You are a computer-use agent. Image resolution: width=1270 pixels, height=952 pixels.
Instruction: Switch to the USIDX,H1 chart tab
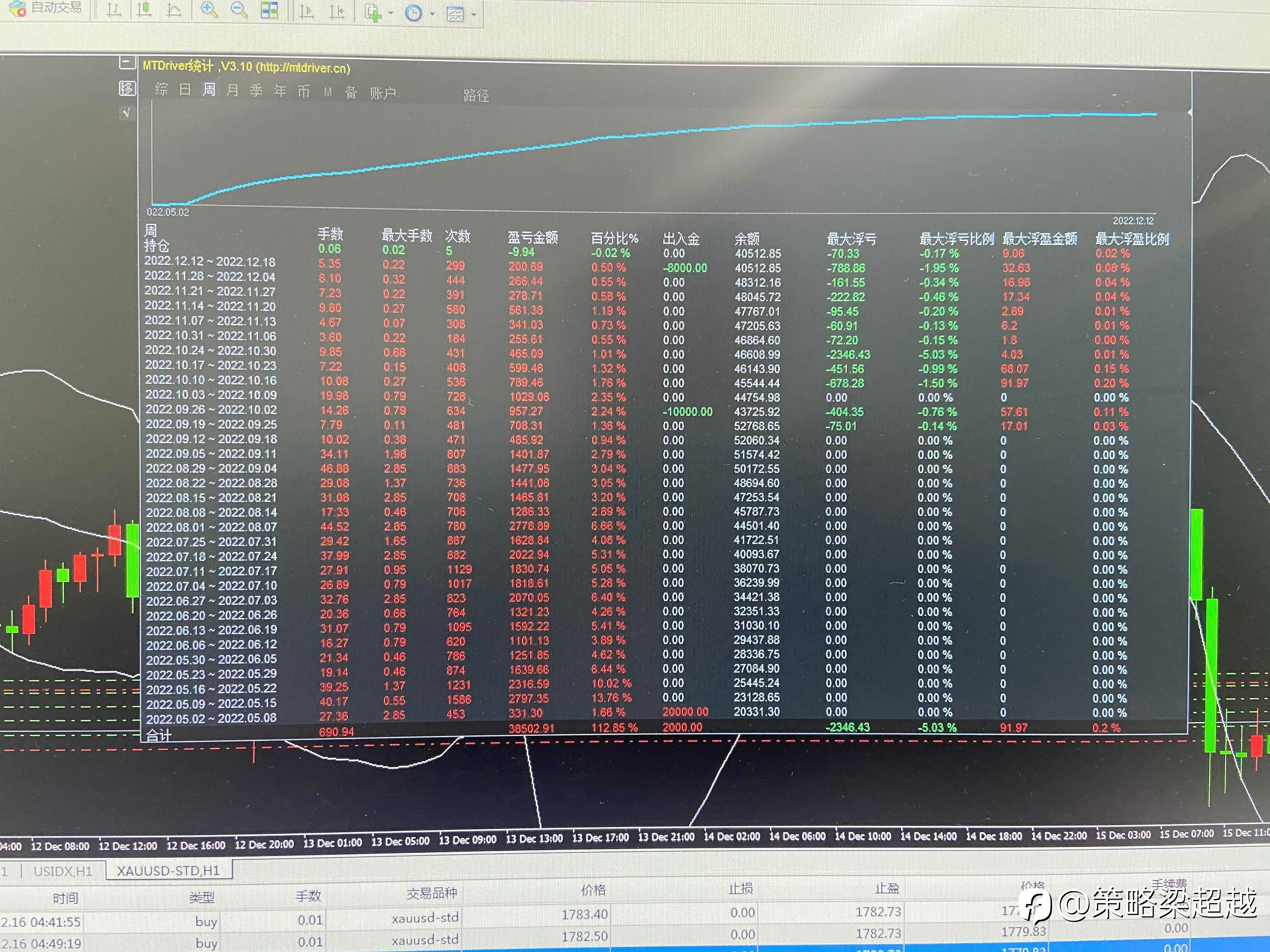point(63,871)
